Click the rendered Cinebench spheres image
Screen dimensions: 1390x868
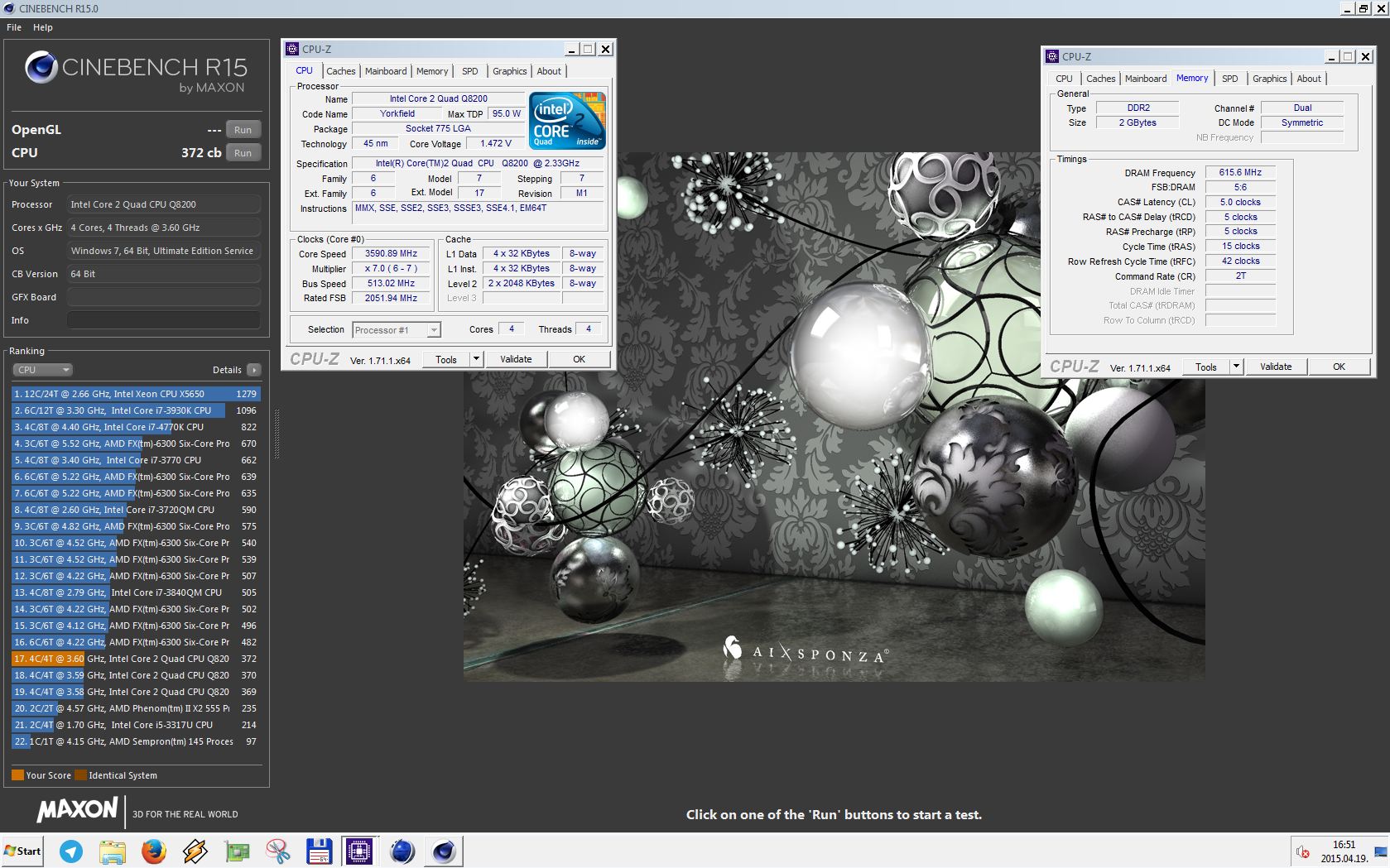834,416
